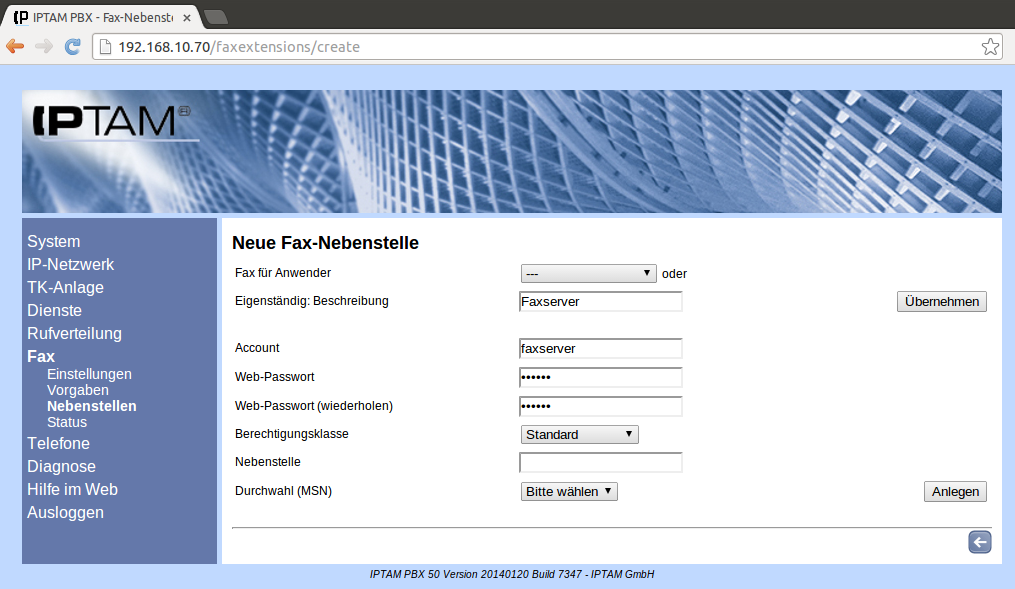The width and height of the screenshot is (1015, 589).
Task: Open the Berechtigungsklasse Standard dropdown
Action: 579,434
